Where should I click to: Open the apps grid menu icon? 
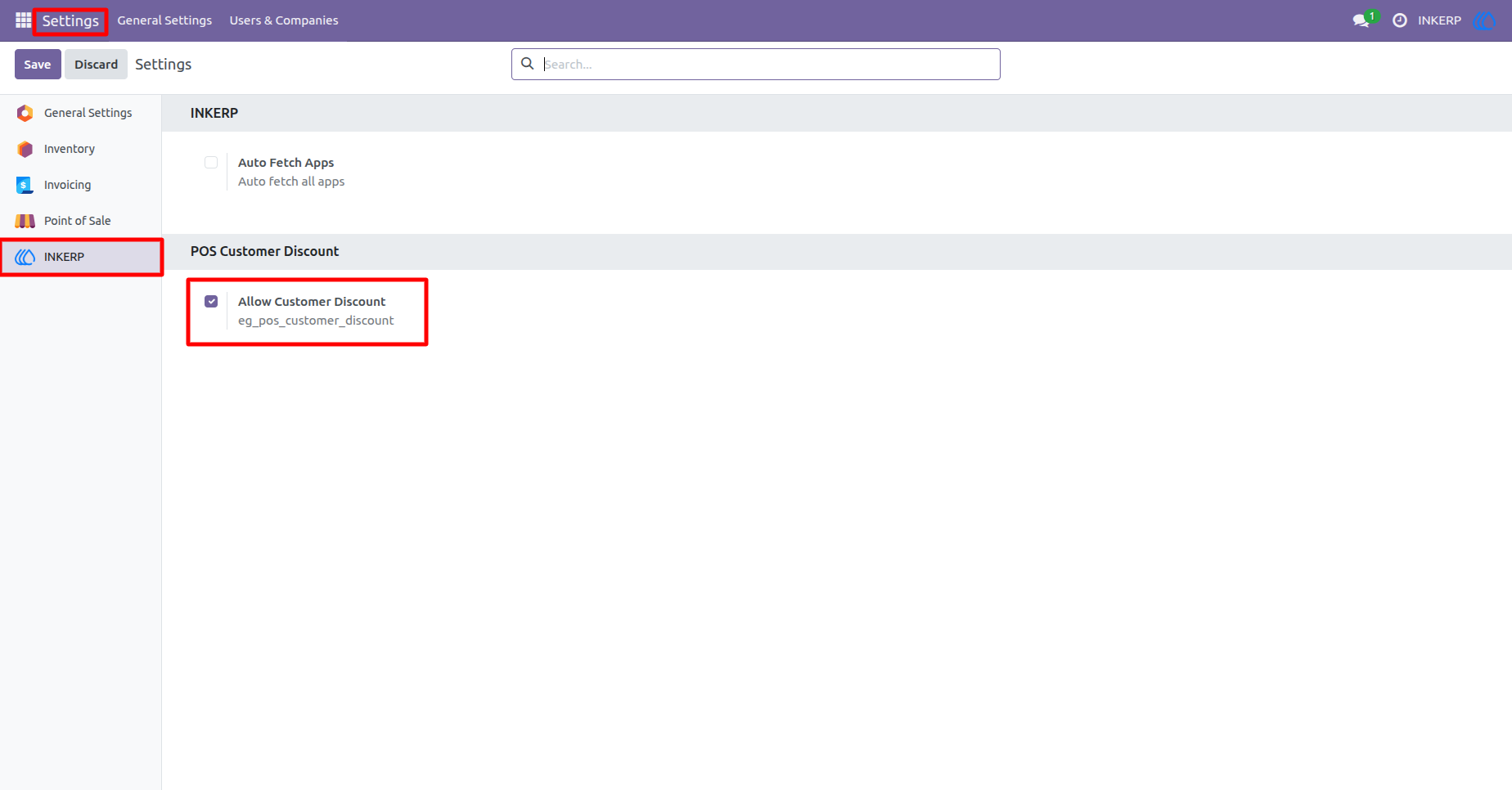23,20
